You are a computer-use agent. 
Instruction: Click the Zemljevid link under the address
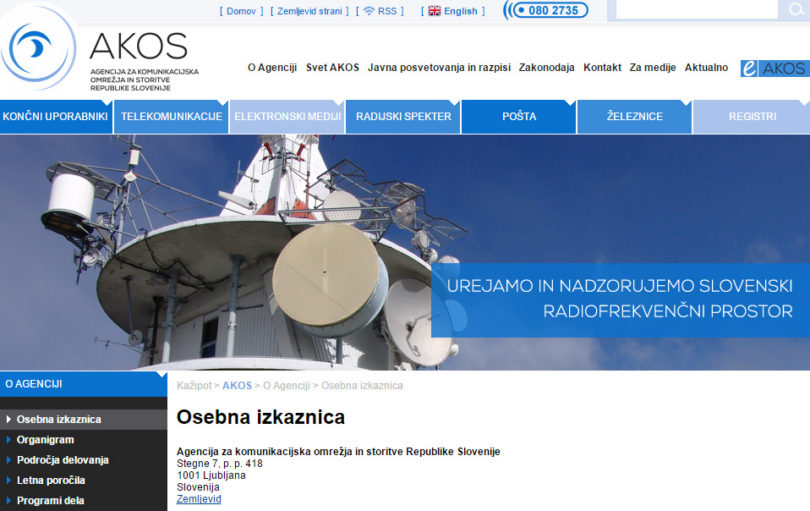pyautogui.click(x=199, y=499)
